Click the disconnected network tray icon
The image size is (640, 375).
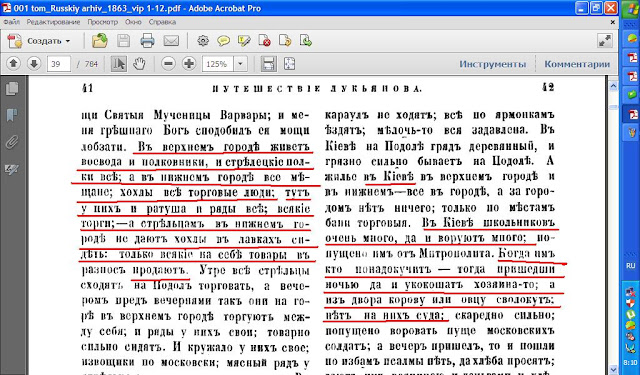(x=631, y=292)
